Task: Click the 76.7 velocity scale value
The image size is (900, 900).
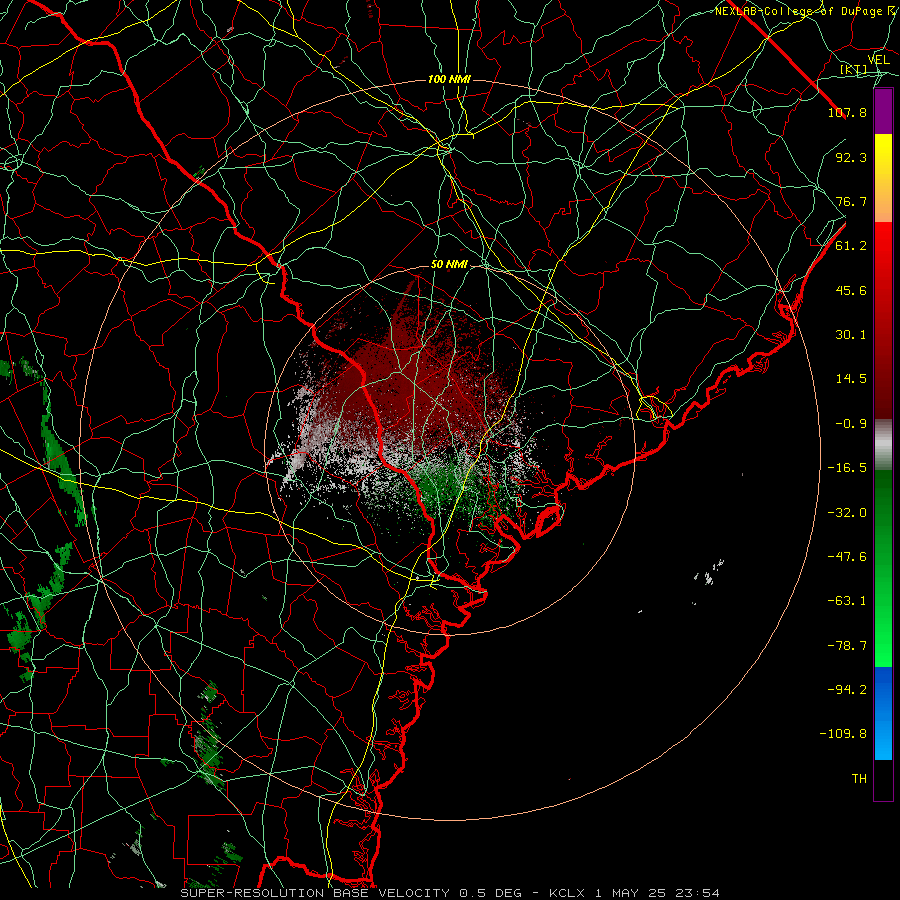Action: click(x=851, y=201)
